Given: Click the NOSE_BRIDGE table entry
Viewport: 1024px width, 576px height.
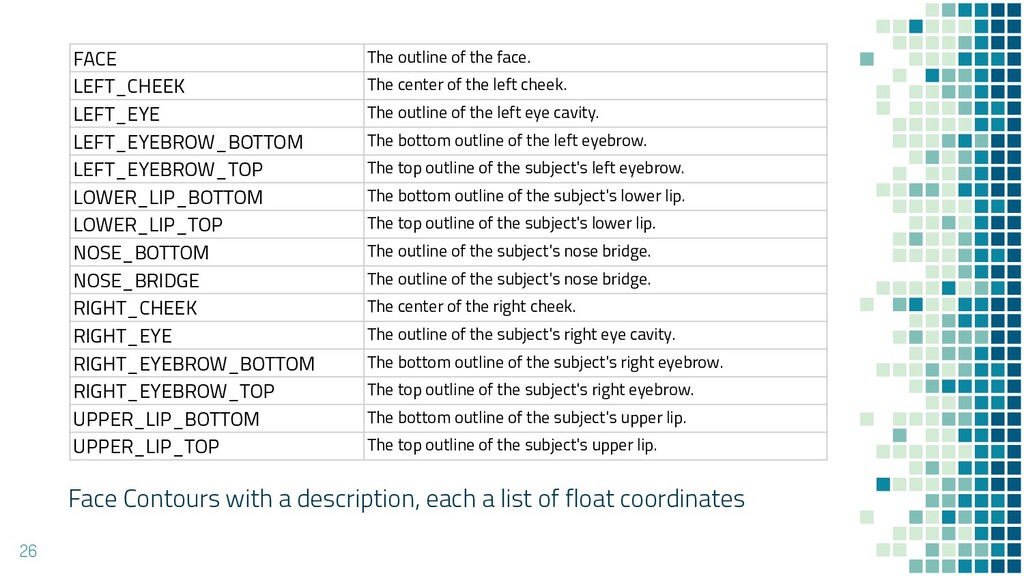Looking at the screenshot, I should pos(136,281).
